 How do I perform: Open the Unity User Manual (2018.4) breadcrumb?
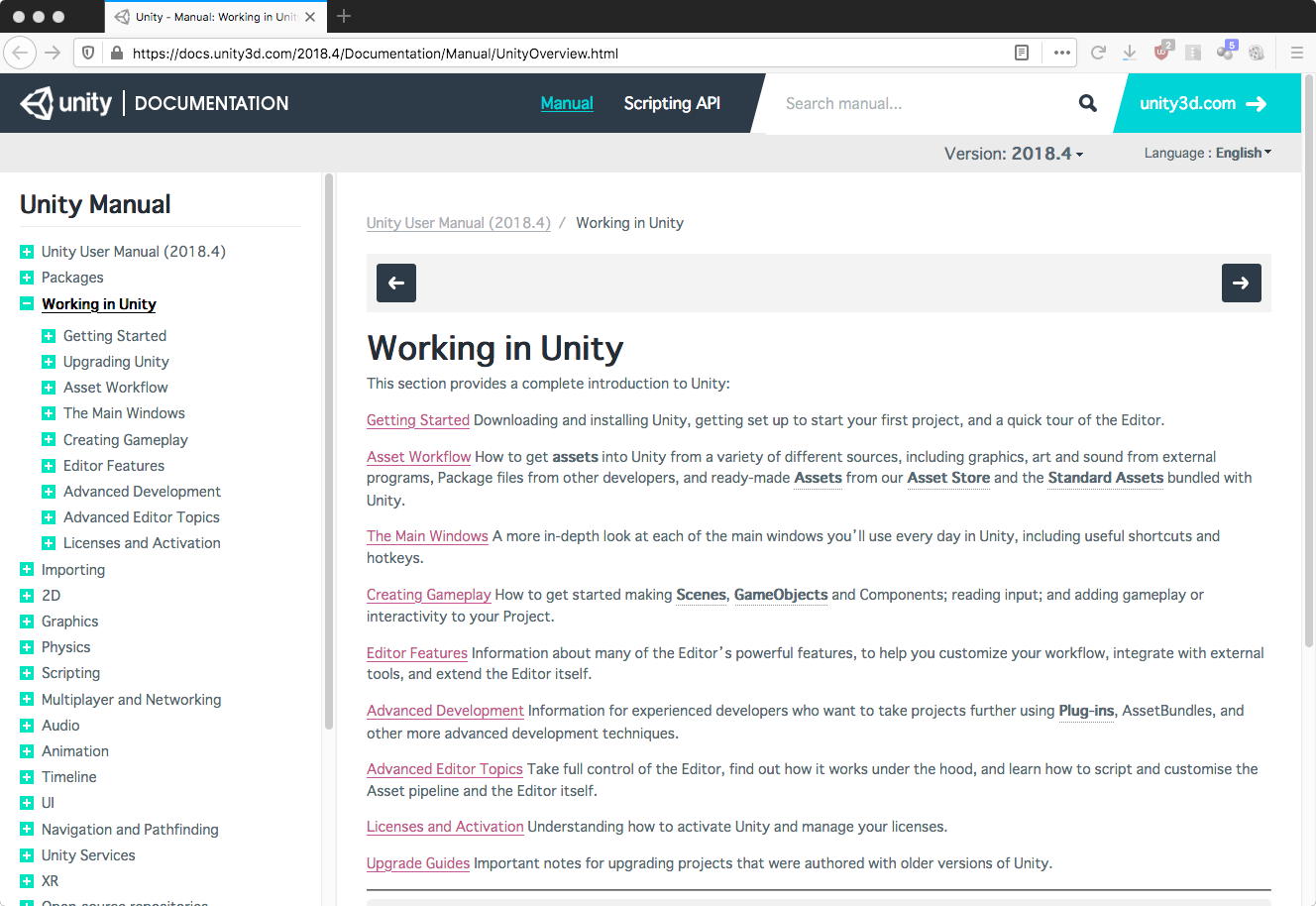(459, 223)
